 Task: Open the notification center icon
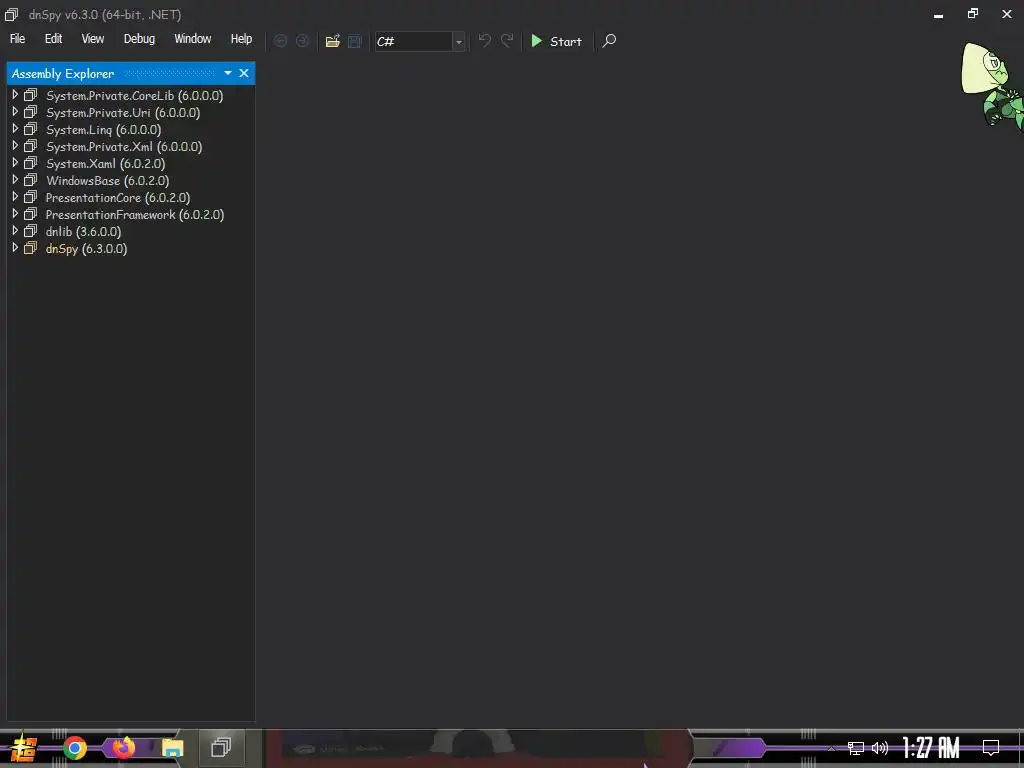991,748
